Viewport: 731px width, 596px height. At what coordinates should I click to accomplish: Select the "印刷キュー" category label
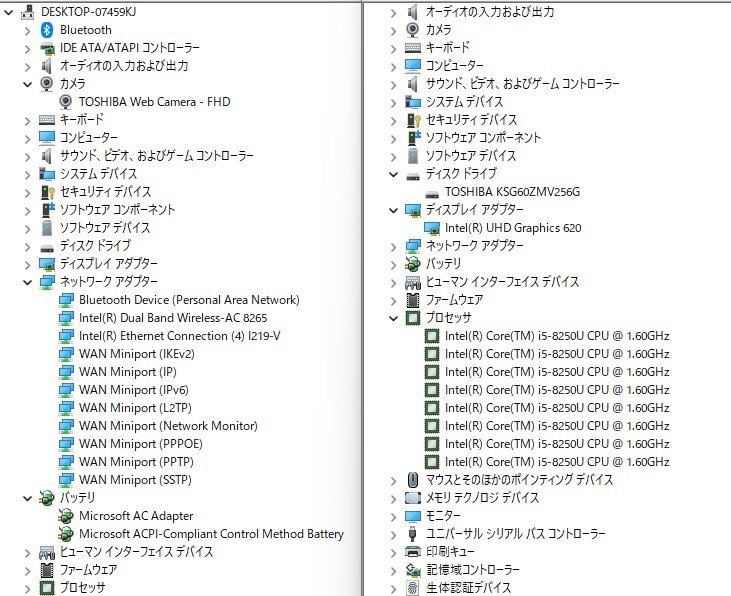(450, 552)
